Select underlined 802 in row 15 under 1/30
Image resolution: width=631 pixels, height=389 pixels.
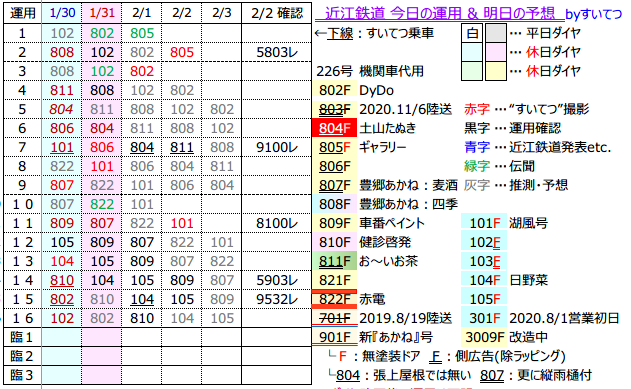(62, 299)
